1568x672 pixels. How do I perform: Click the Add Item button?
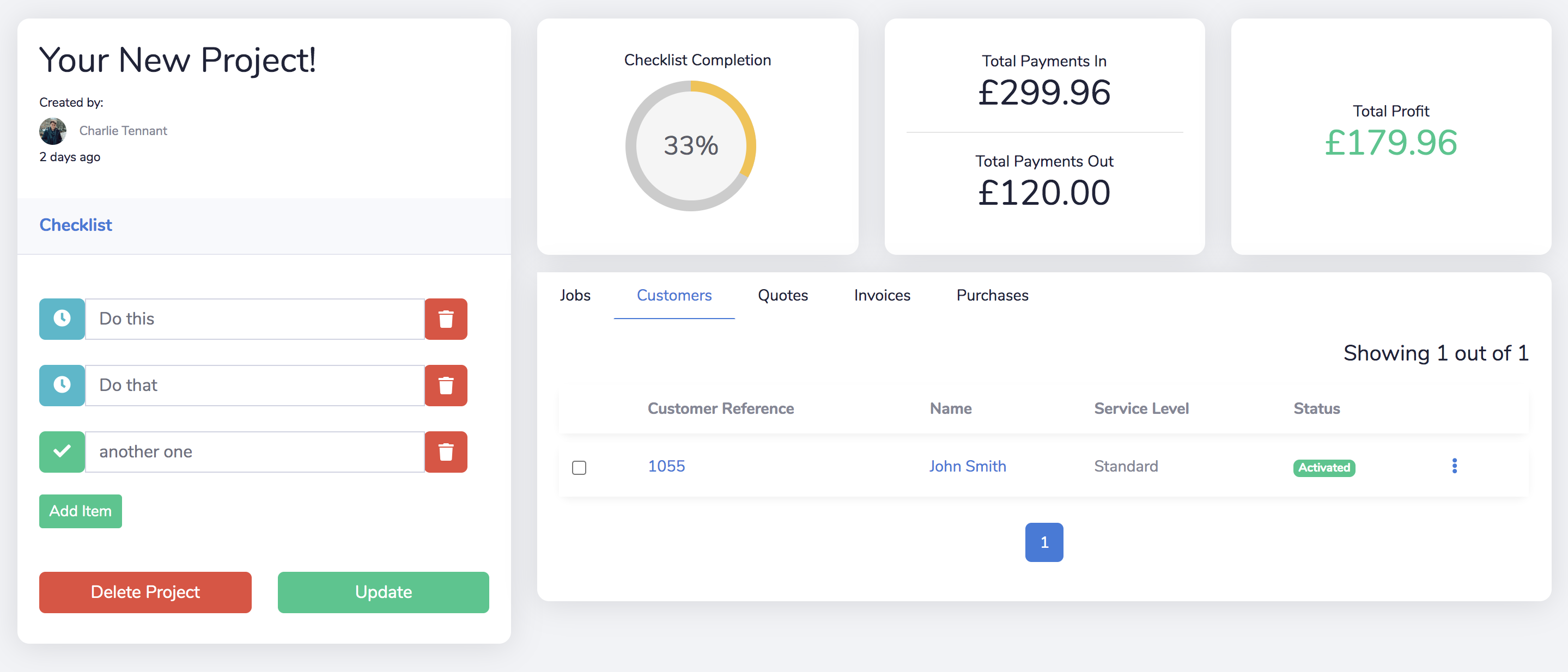(80, 511)
